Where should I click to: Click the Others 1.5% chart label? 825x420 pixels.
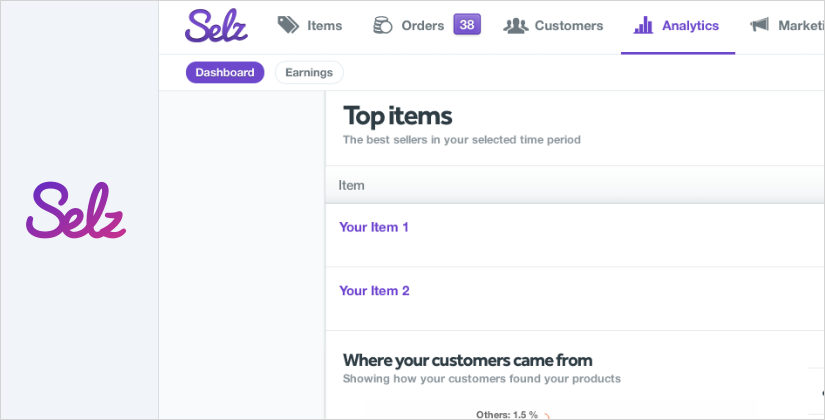(507, 414)
